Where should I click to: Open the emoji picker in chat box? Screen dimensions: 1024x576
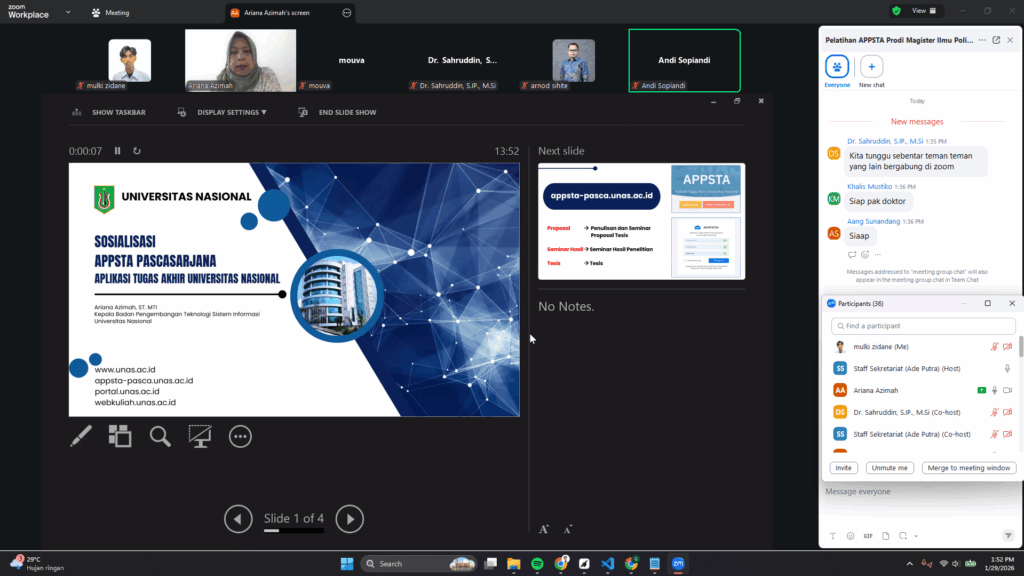(x=851, y=535)
